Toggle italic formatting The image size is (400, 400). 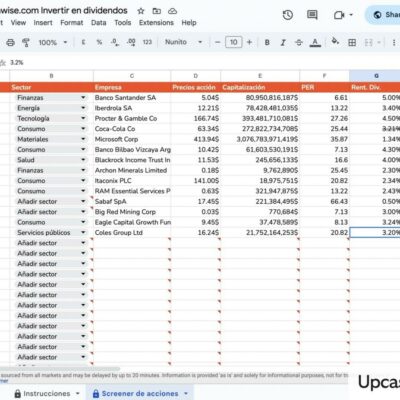(x=283, y=42)
